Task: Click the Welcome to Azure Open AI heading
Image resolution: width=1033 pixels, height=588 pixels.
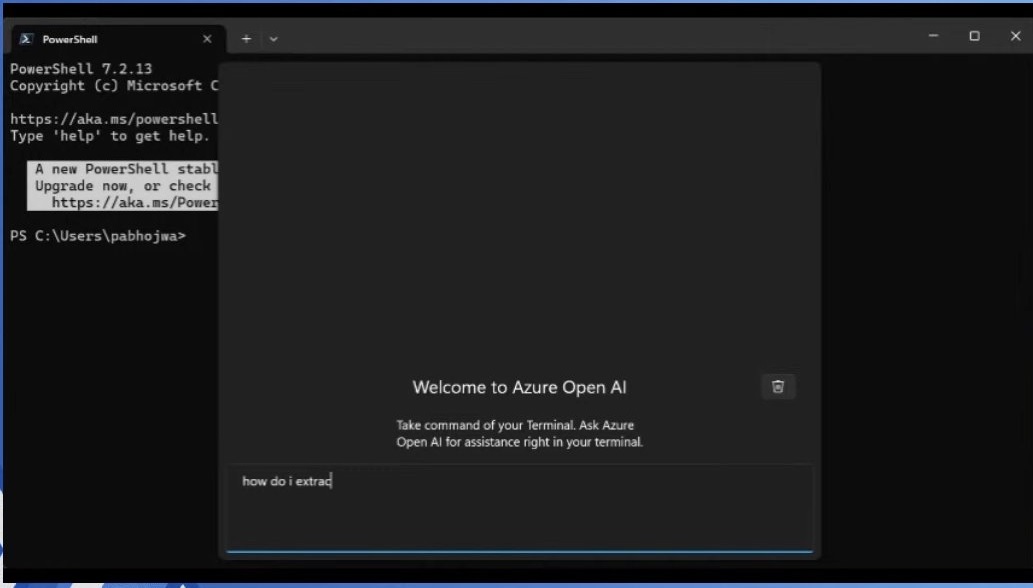Action: [x=519, y=387]
